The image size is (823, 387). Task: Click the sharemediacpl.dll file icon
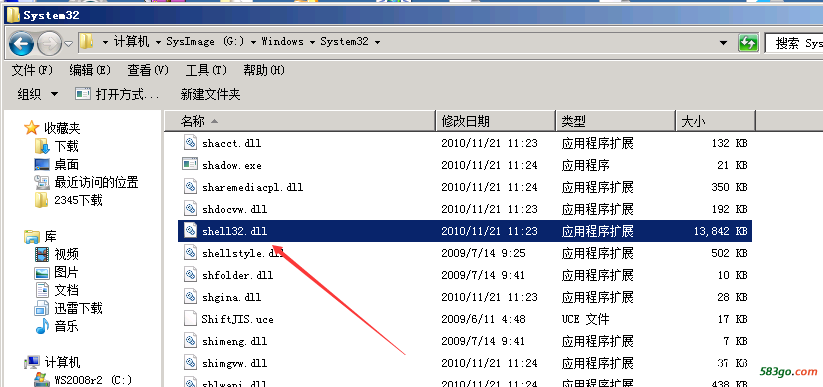[189, 187]
